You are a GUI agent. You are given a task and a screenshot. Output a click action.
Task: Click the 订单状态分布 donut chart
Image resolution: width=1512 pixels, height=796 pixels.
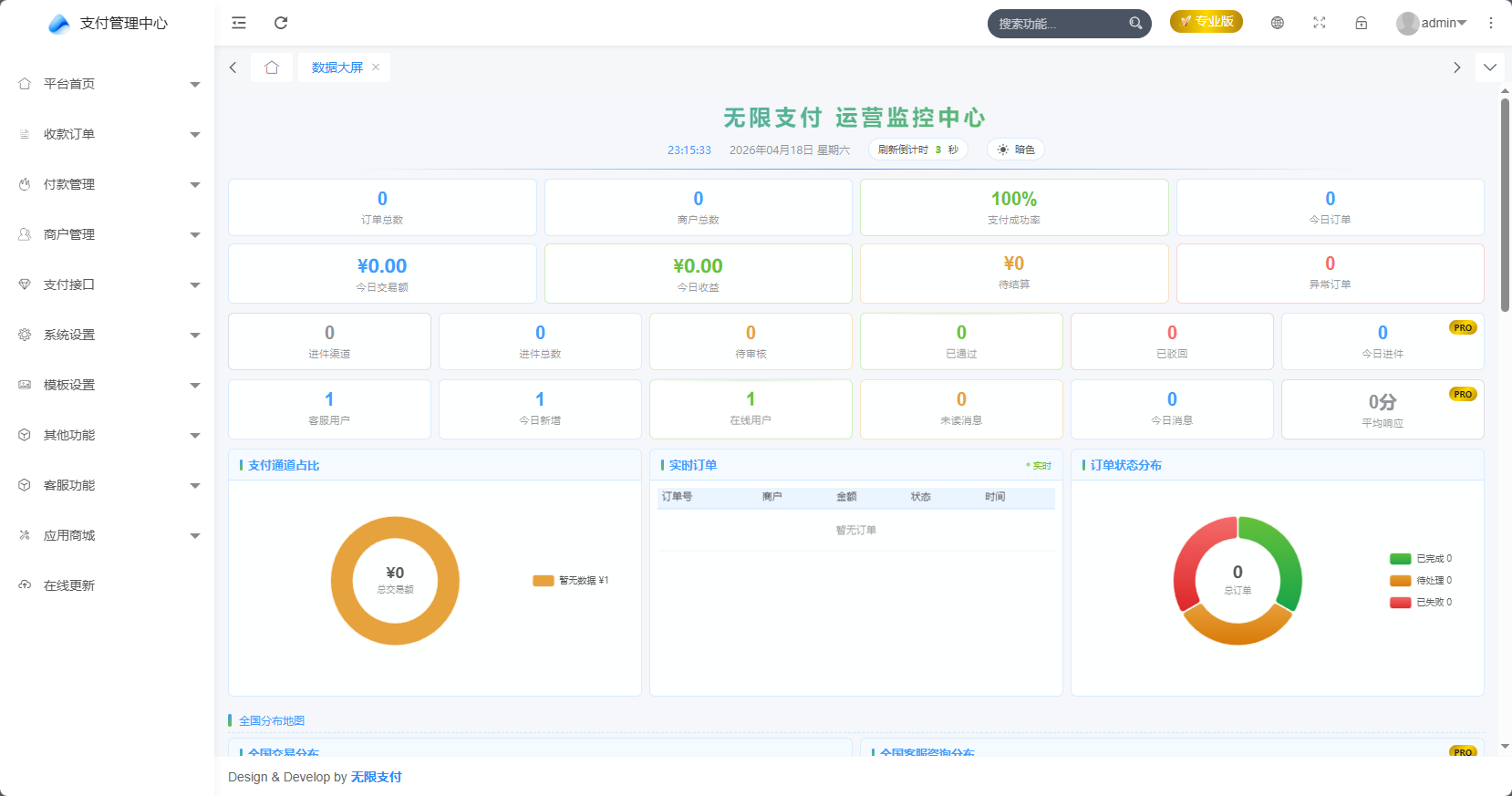pyautogui.click(x=1238, y=581)
